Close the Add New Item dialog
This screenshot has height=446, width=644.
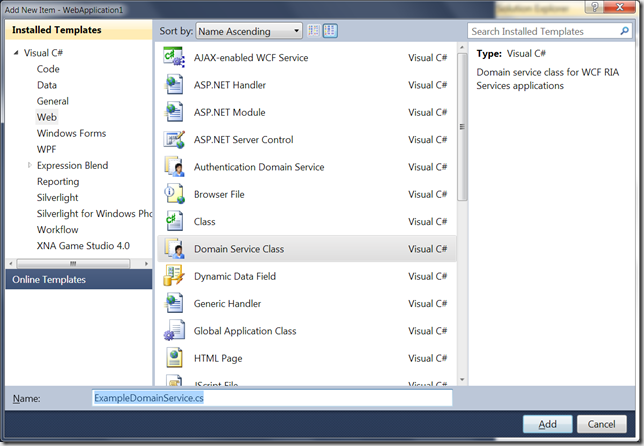point(620,7)
